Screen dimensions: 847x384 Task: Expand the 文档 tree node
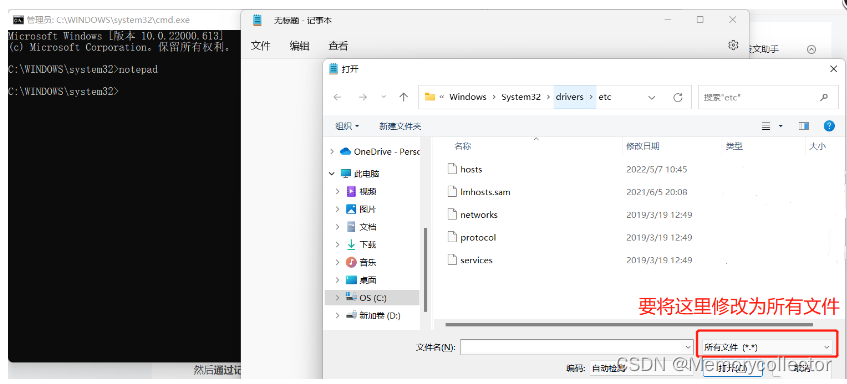(x=338, y=227)
